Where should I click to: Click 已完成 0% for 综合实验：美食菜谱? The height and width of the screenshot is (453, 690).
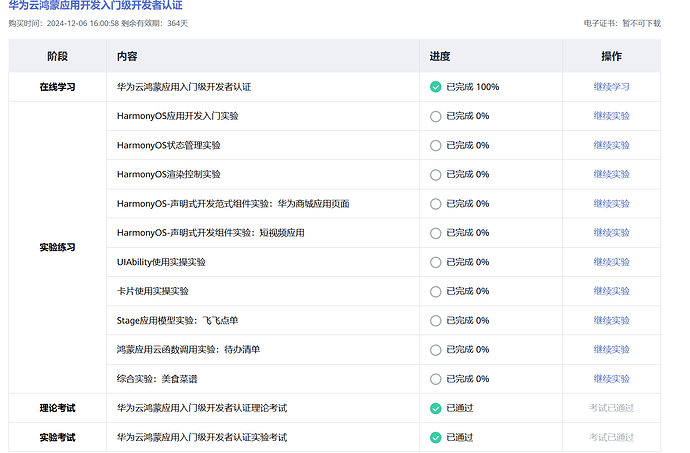click(x=468, y=379)
